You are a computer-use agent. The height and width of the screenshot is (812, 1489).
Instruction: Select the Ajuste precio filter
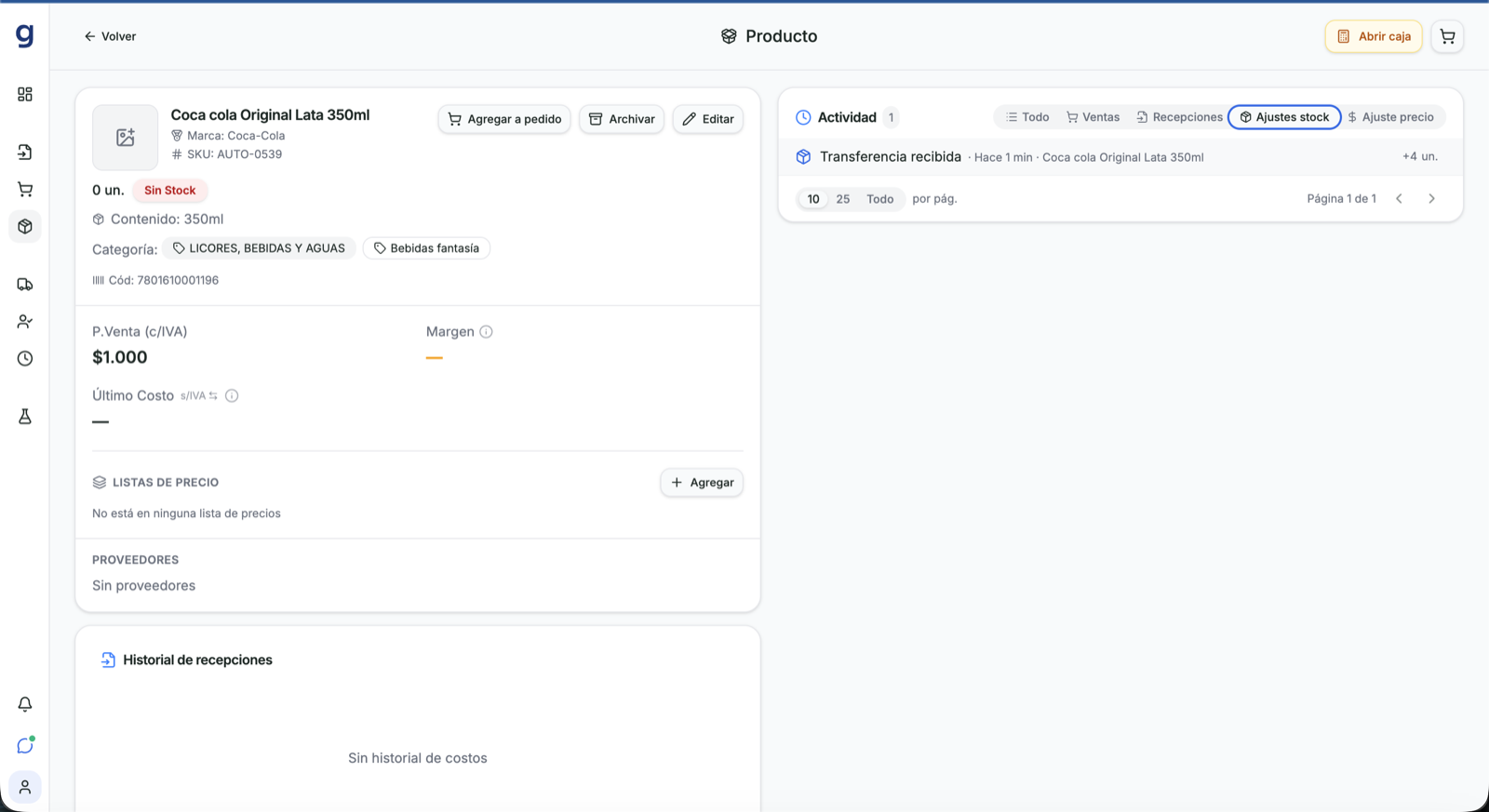tap(1391, 117)
